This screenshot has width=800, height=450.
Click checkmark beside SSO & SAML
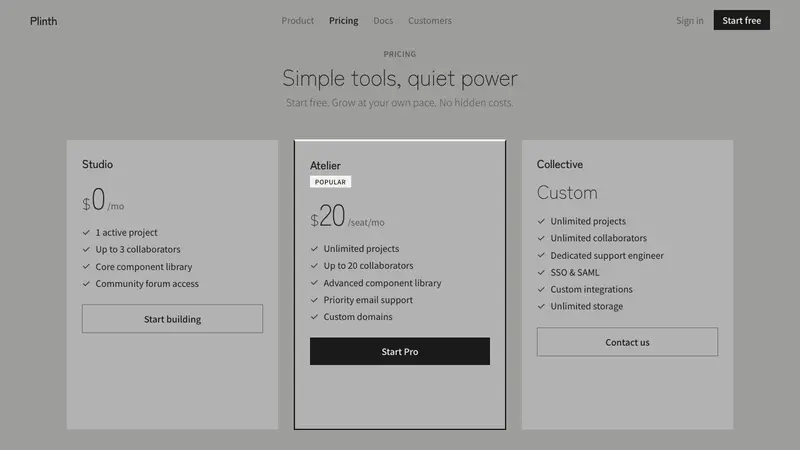pyautogui.click(x=541, y=272)
